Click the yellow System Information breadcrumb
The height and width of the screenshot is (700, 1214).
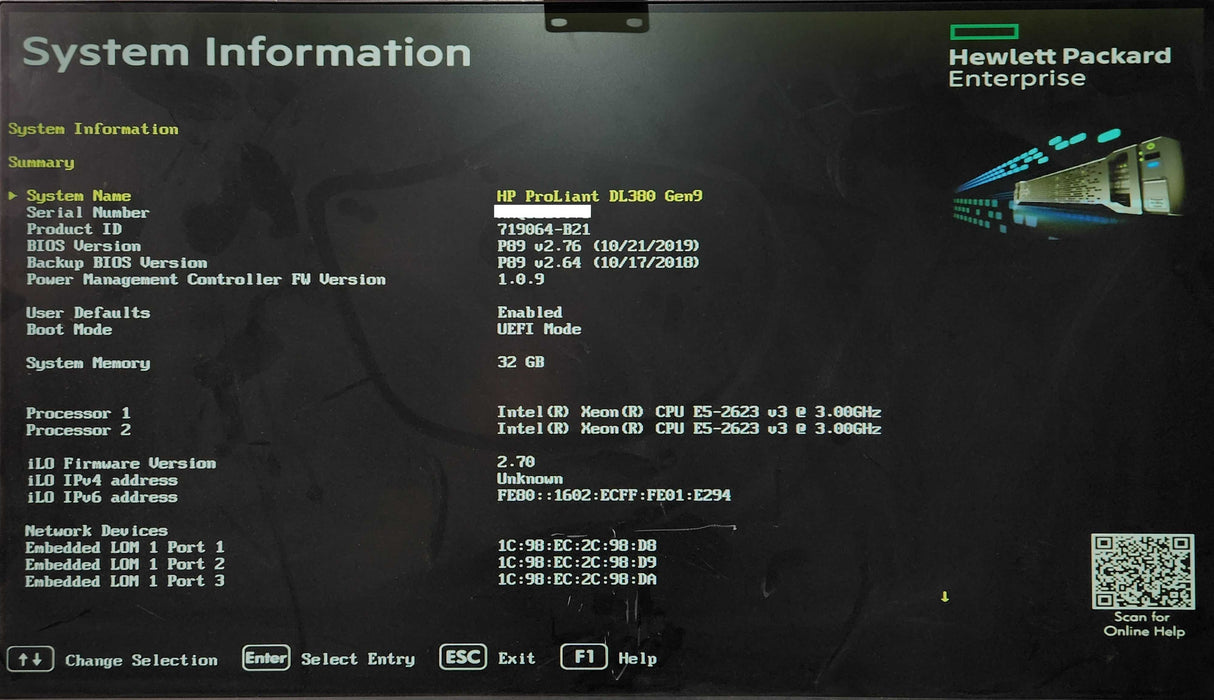tap(93, 129)
